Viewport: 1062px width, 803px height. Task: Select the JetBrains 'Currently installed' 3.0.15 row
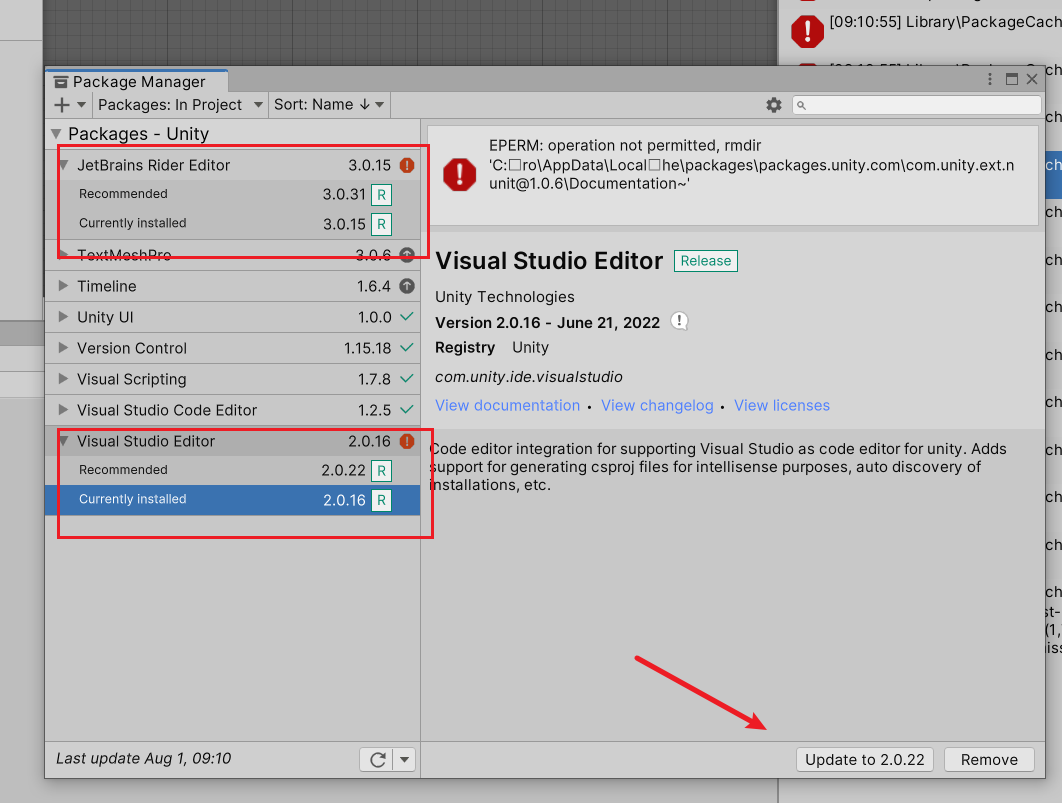[232, 224]
